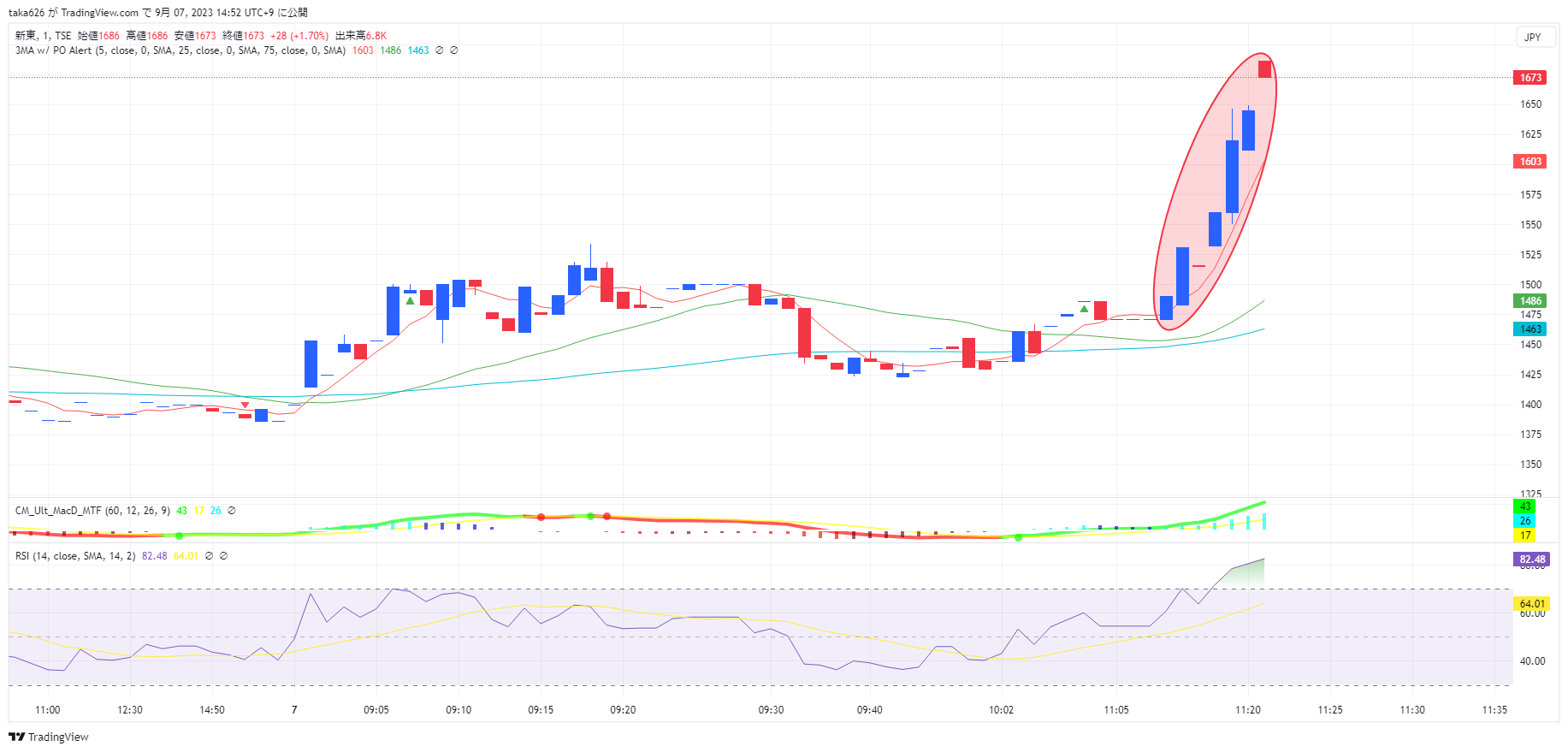
Task: Click the taka626 author name
Action: (x=27, y=13)
